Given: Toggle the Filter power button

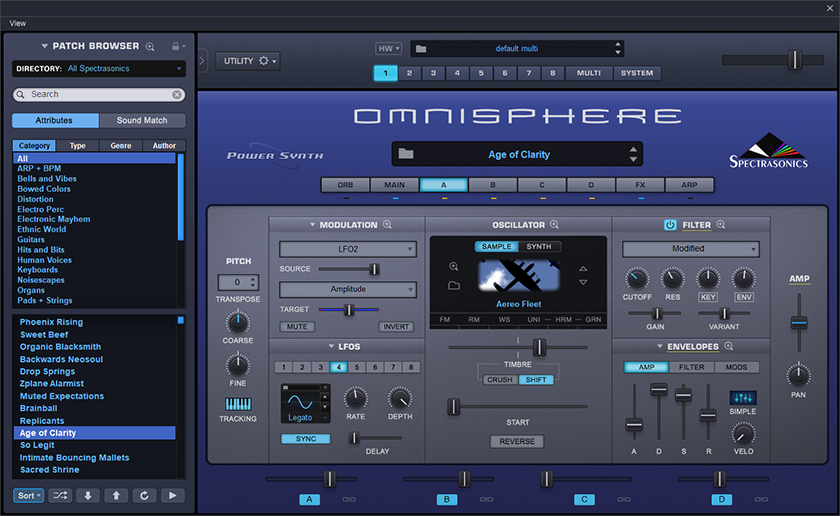Looking at the screenshot, I should pos(670,225).
